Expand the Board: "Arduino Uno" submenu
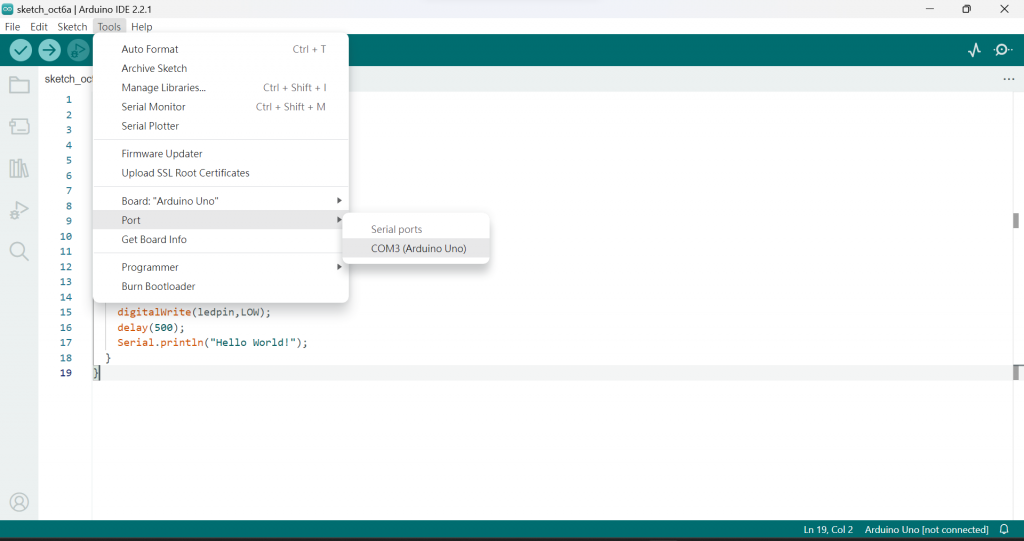The height and width of the screenshot is (541, 1024). click(x=221, y=201)
